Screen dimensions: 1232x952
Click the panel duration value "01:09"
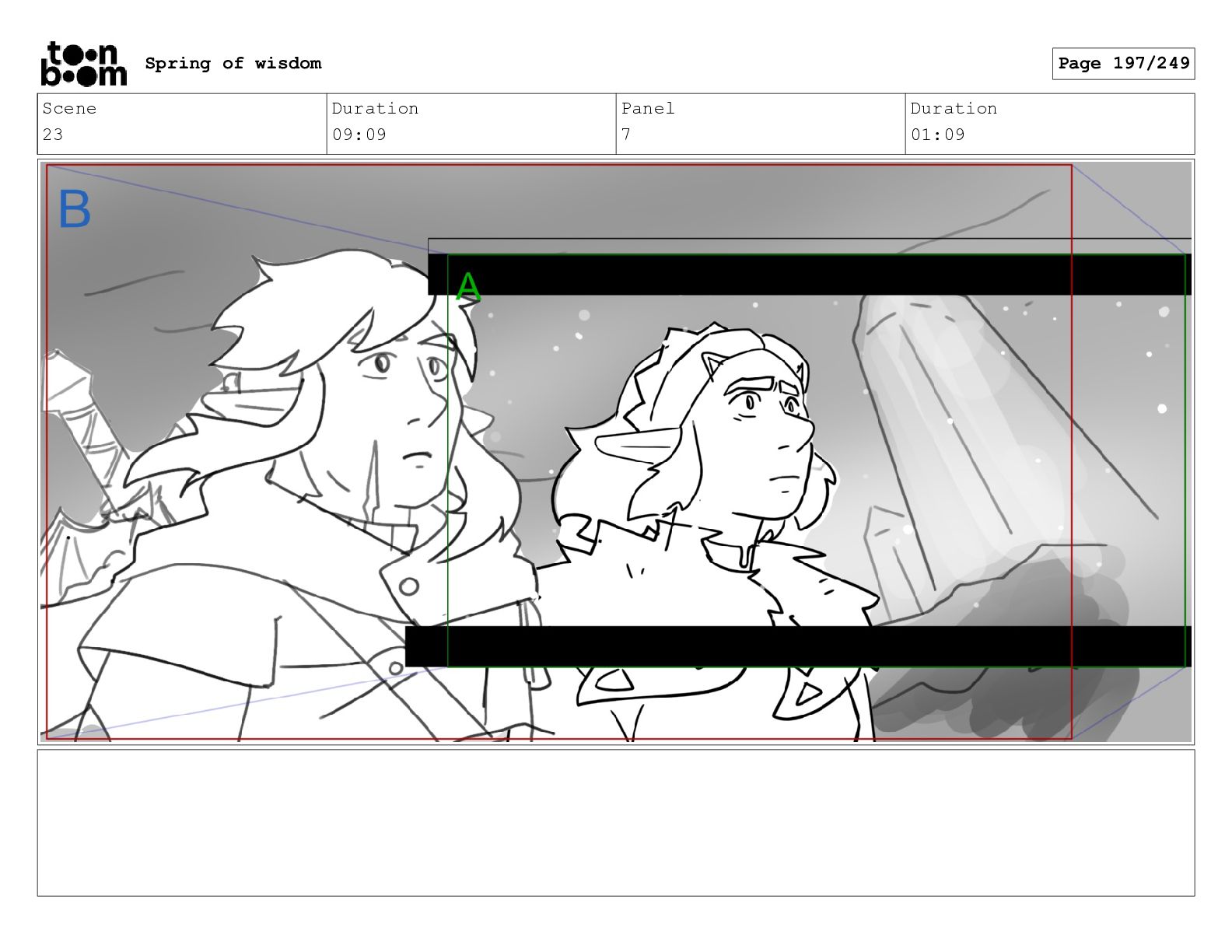point(938,135)
